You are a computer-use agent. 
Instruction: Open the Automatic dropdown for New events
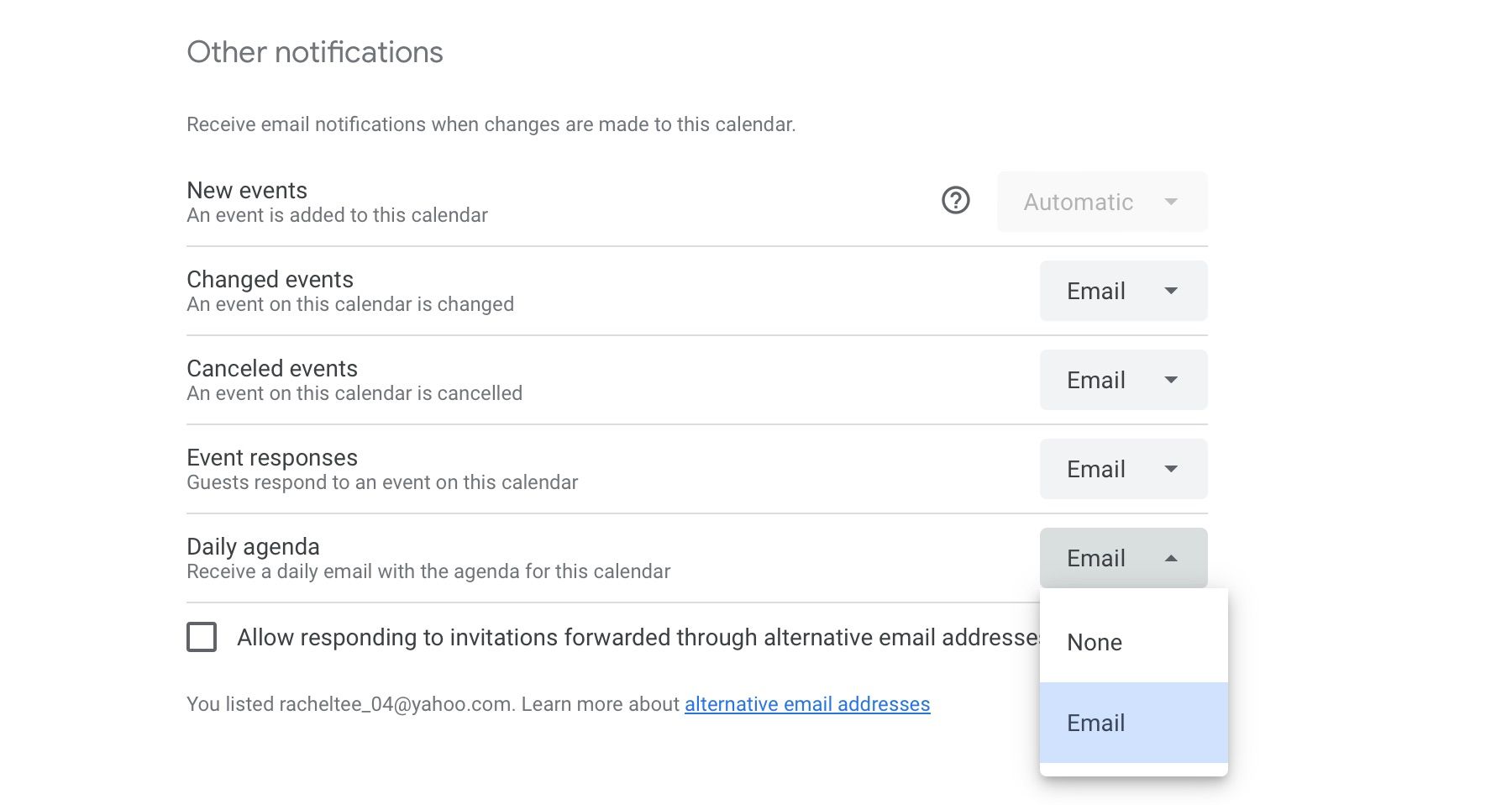point(1101,202)
